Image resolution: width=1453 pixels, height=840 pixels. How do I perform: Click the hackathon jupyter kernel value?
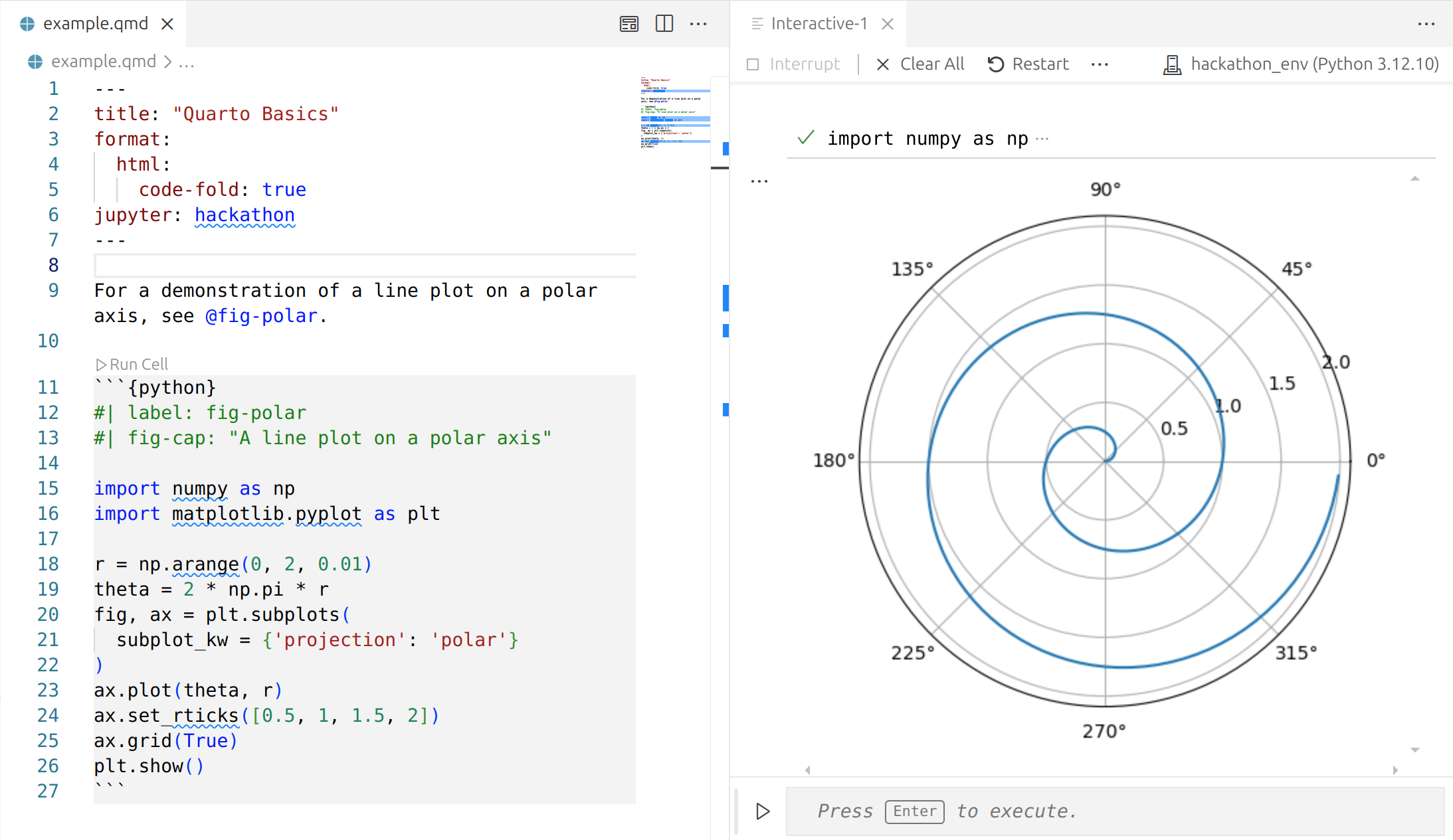point(244,215)
